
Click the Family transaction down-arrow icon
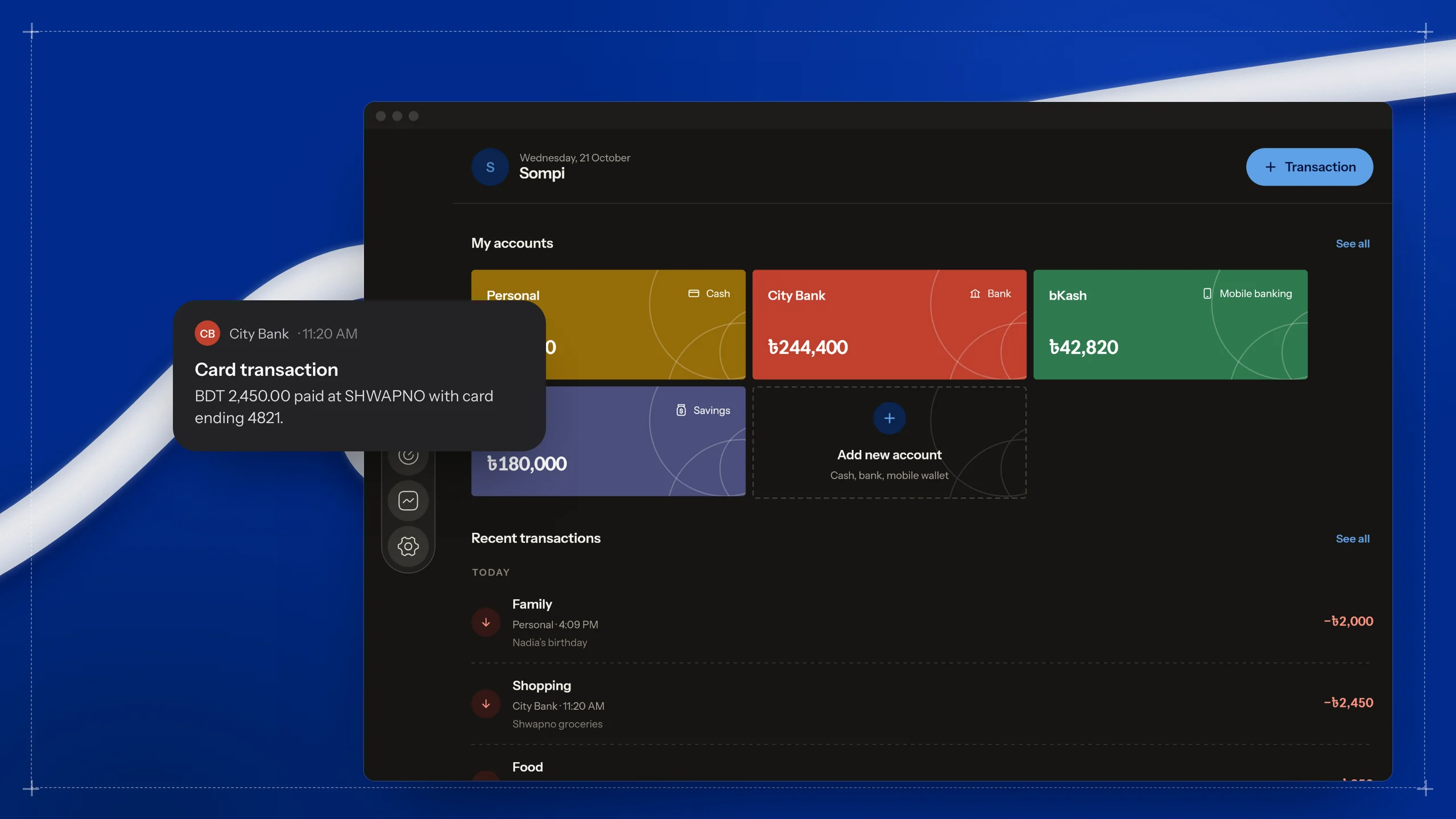486,622
